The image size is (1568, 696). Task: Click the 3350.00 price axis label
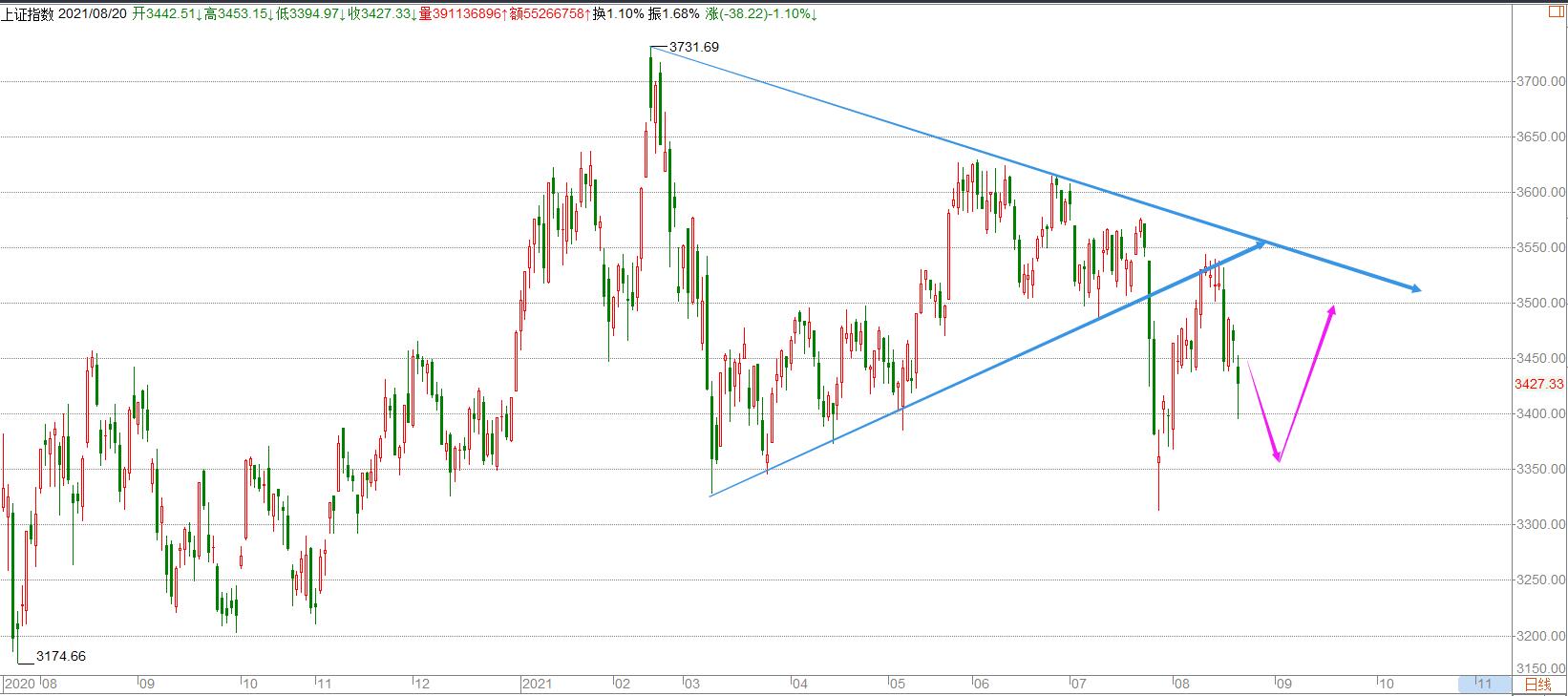[1540, 469]
